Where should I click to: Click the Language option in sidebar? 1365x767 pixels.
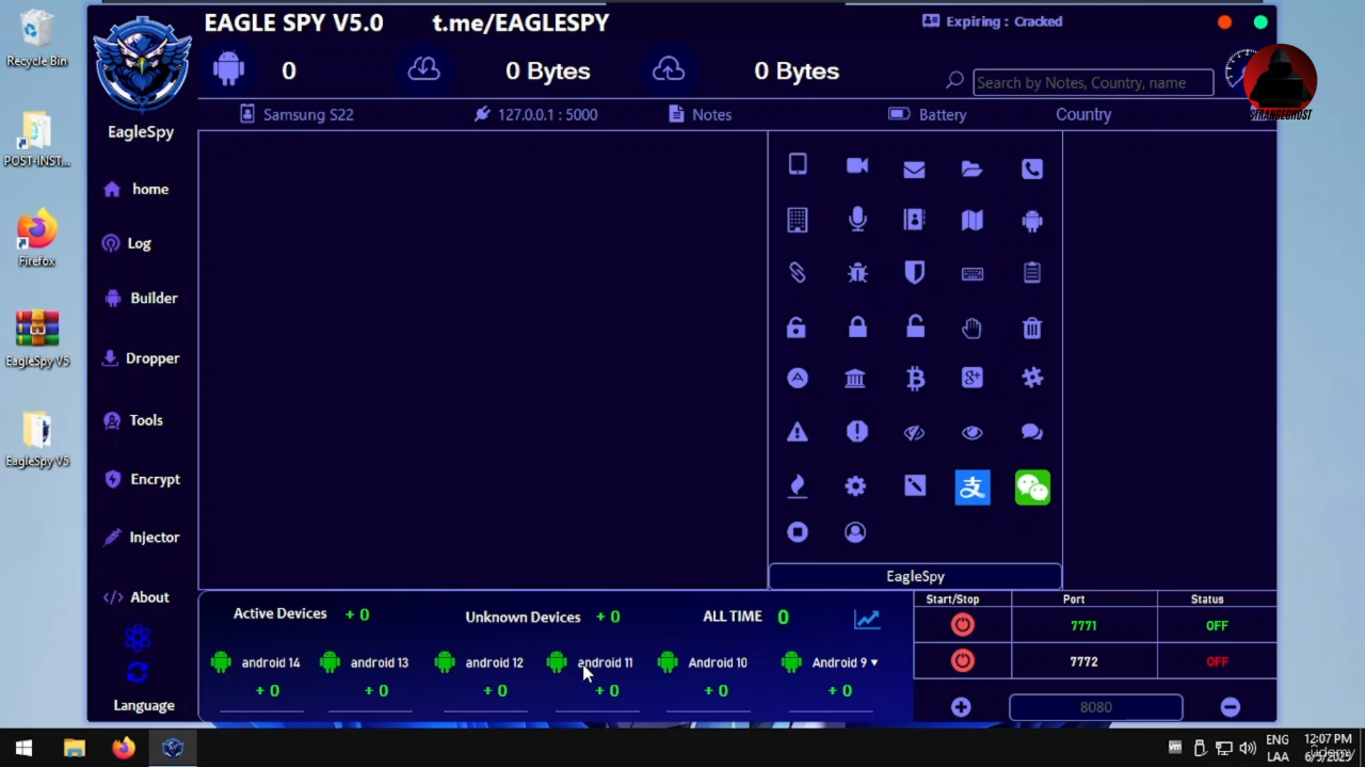coord(144,705)
